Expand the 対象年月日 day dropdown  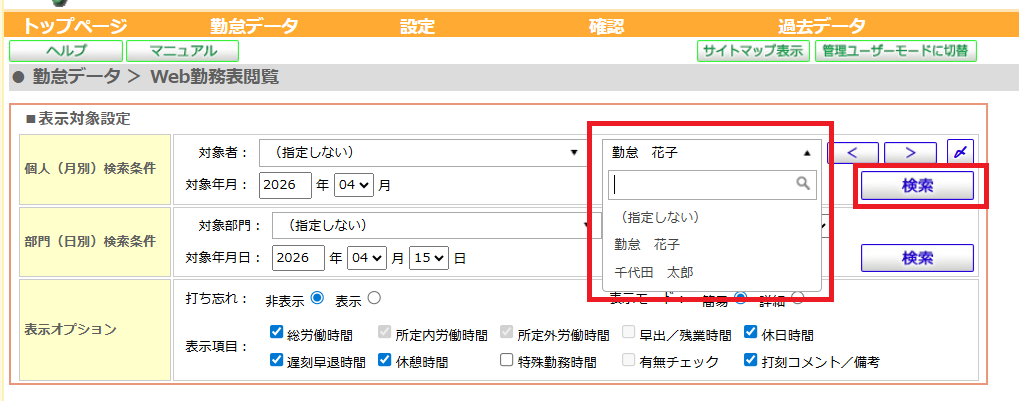[430, 257]
